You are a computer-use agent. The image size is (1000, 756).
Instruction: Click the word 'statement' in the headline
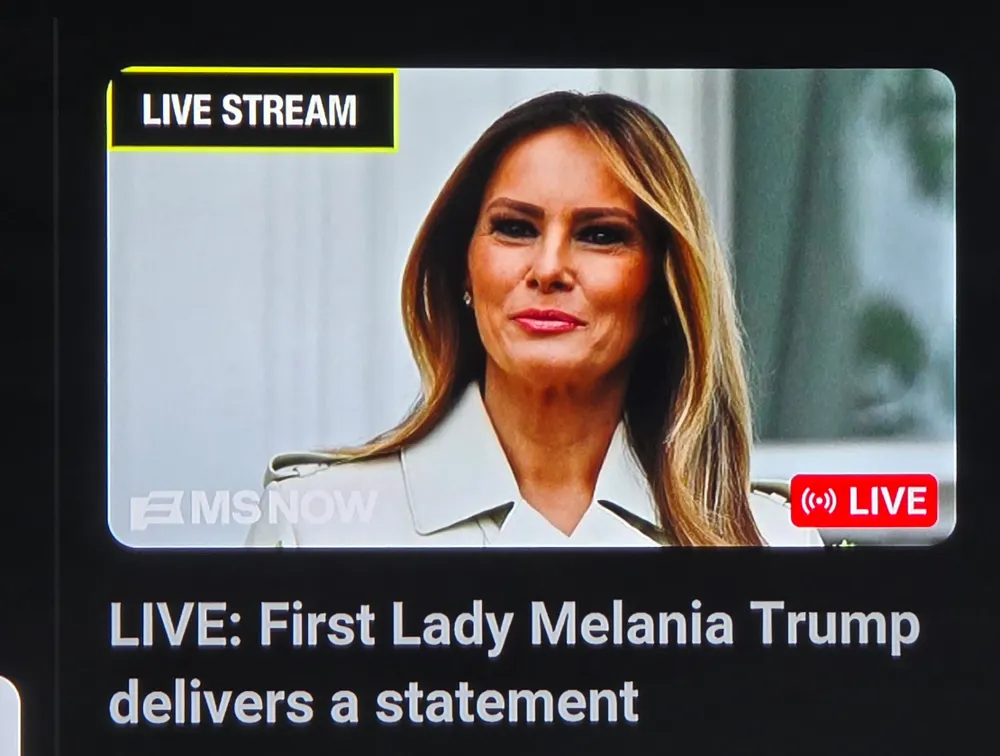(507, 700)
